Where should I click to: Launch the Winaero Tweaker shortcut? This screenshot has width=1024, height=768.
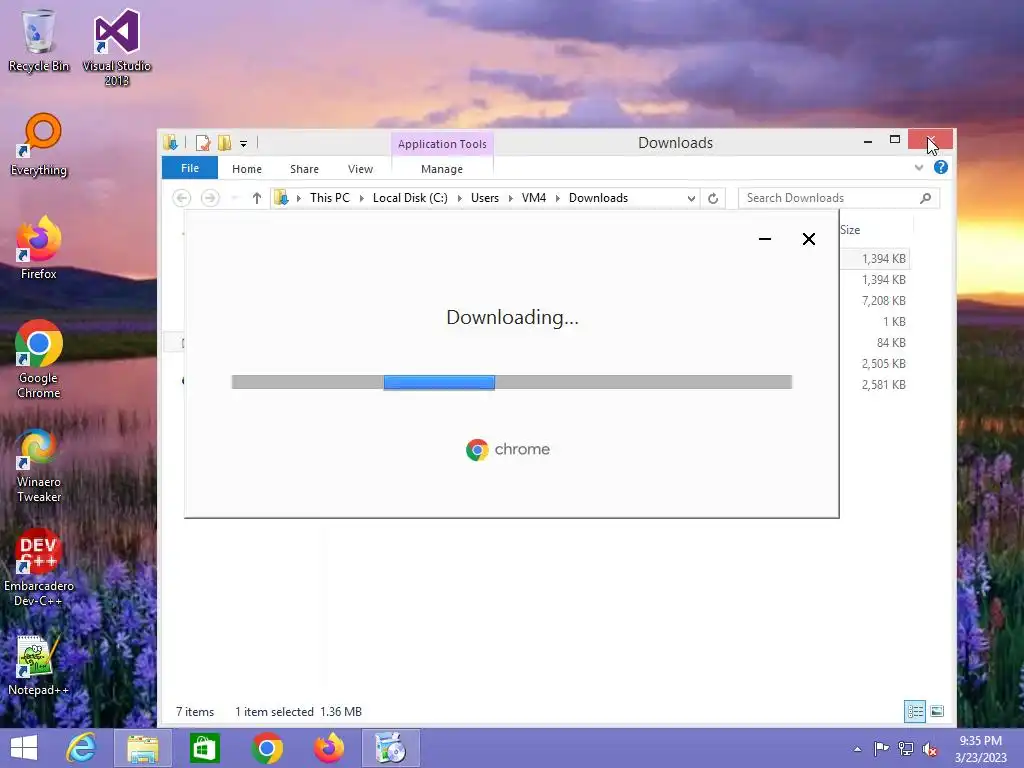pos(39,465)
